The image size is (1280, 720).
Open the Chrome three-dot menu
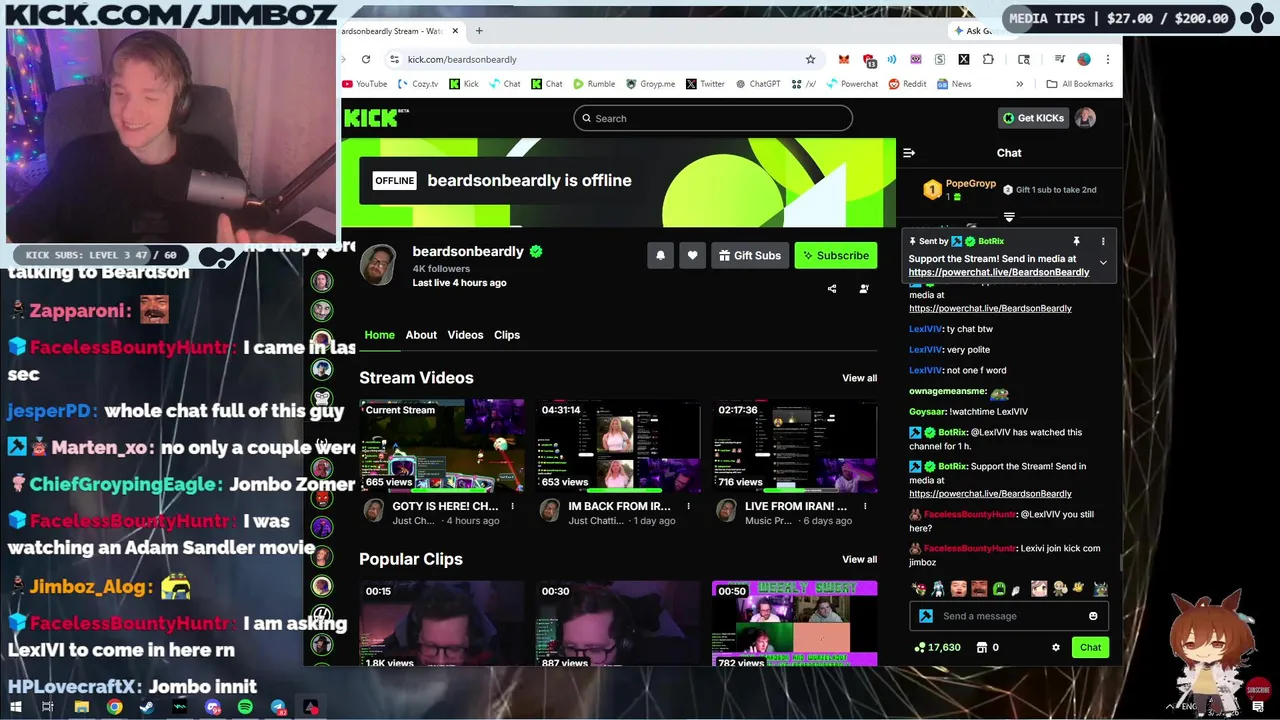click(1107, 59)
